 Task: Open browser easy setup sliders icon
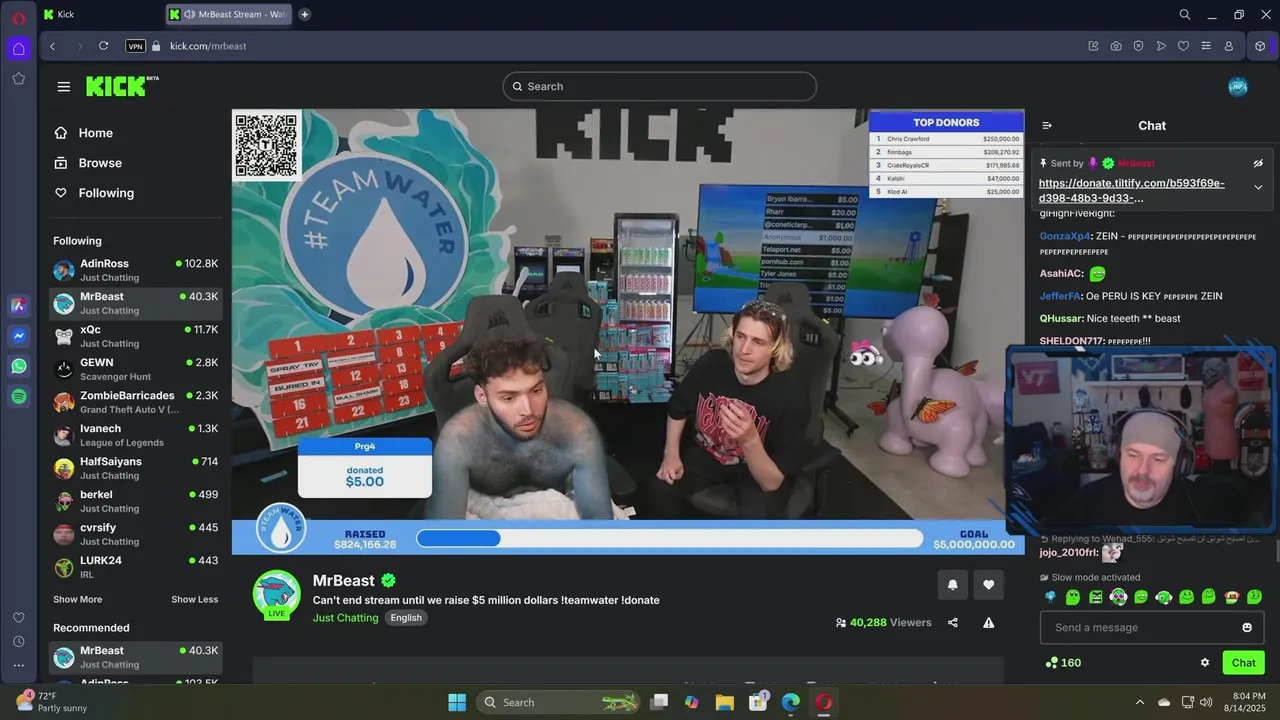[x=1206, y=46]
